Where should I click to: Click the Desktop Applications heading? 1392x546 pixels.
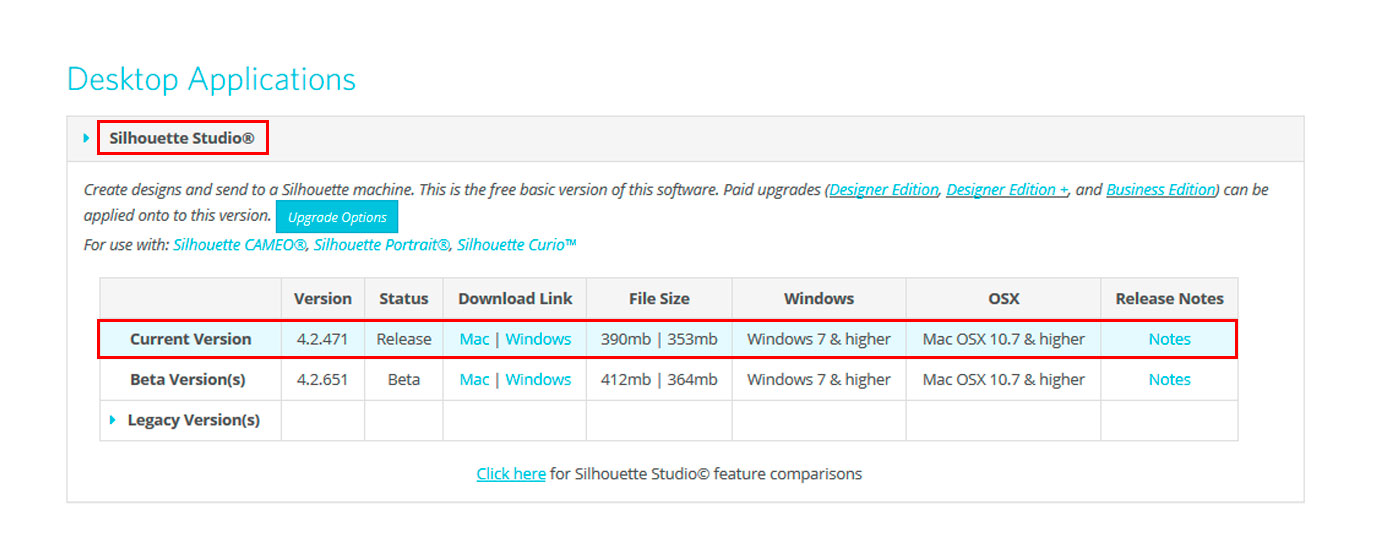[211, 78]
